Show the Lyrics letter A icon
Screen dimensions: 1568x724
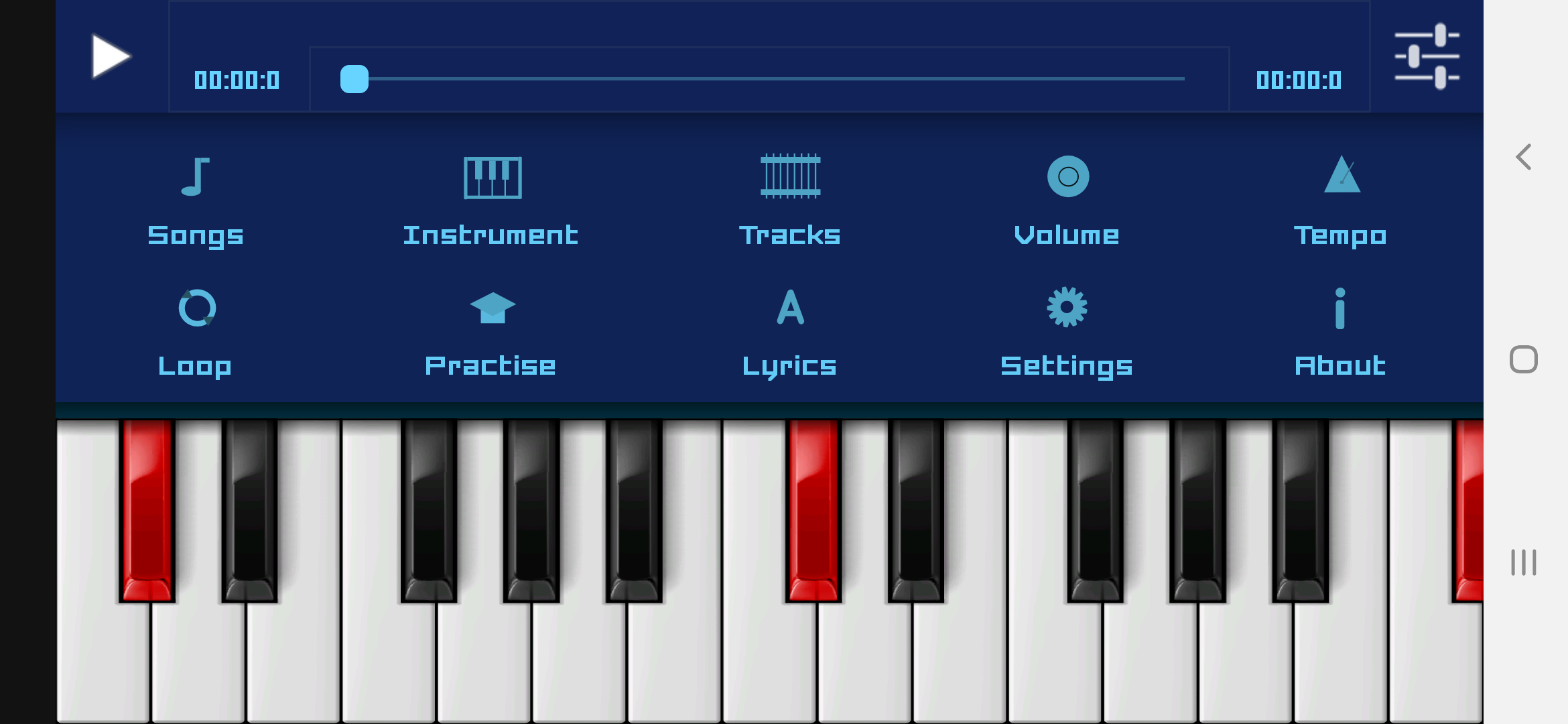tap(791, 307)
